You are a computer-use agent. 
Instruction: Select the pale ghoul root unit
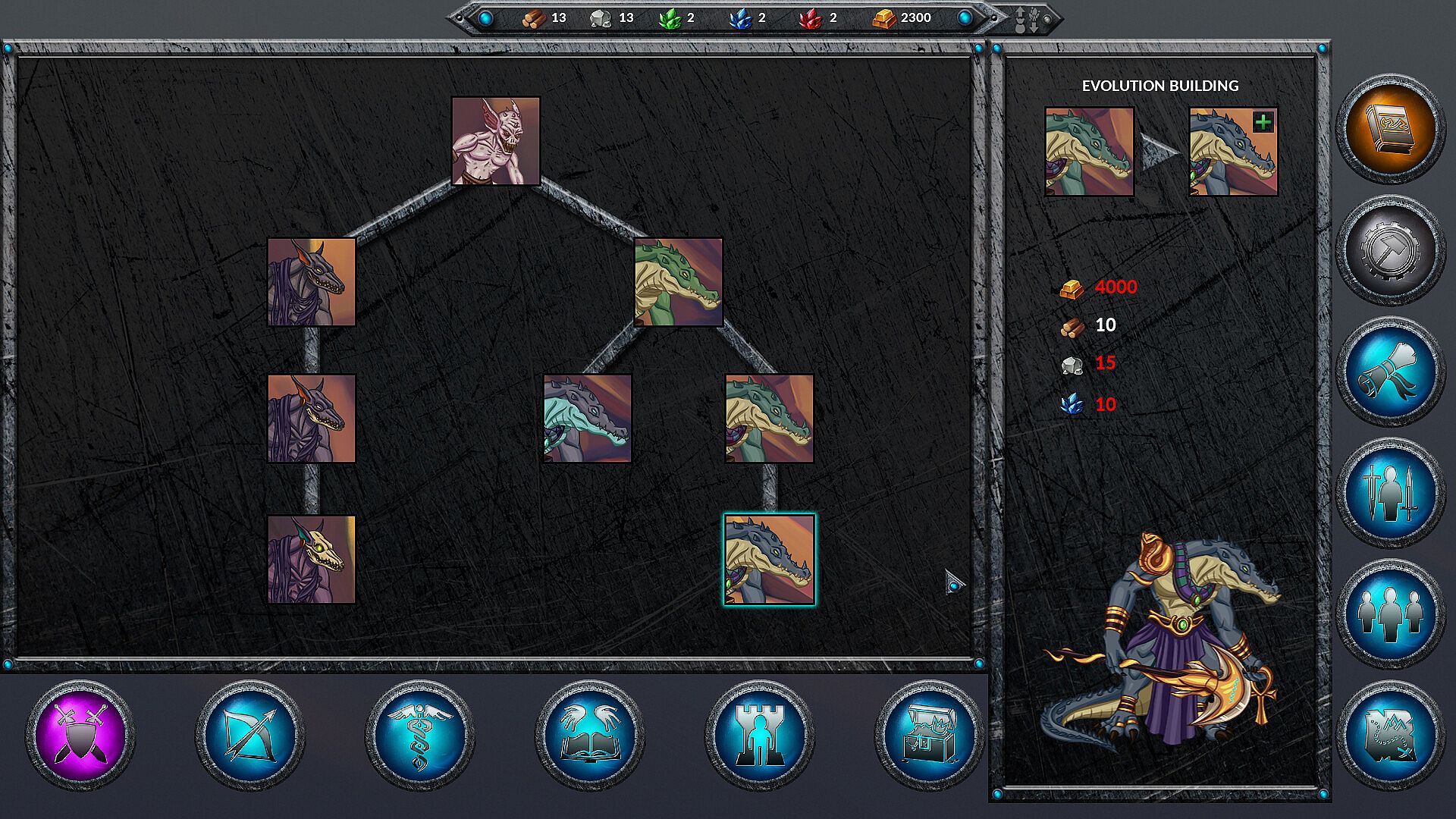click(495, 141)
